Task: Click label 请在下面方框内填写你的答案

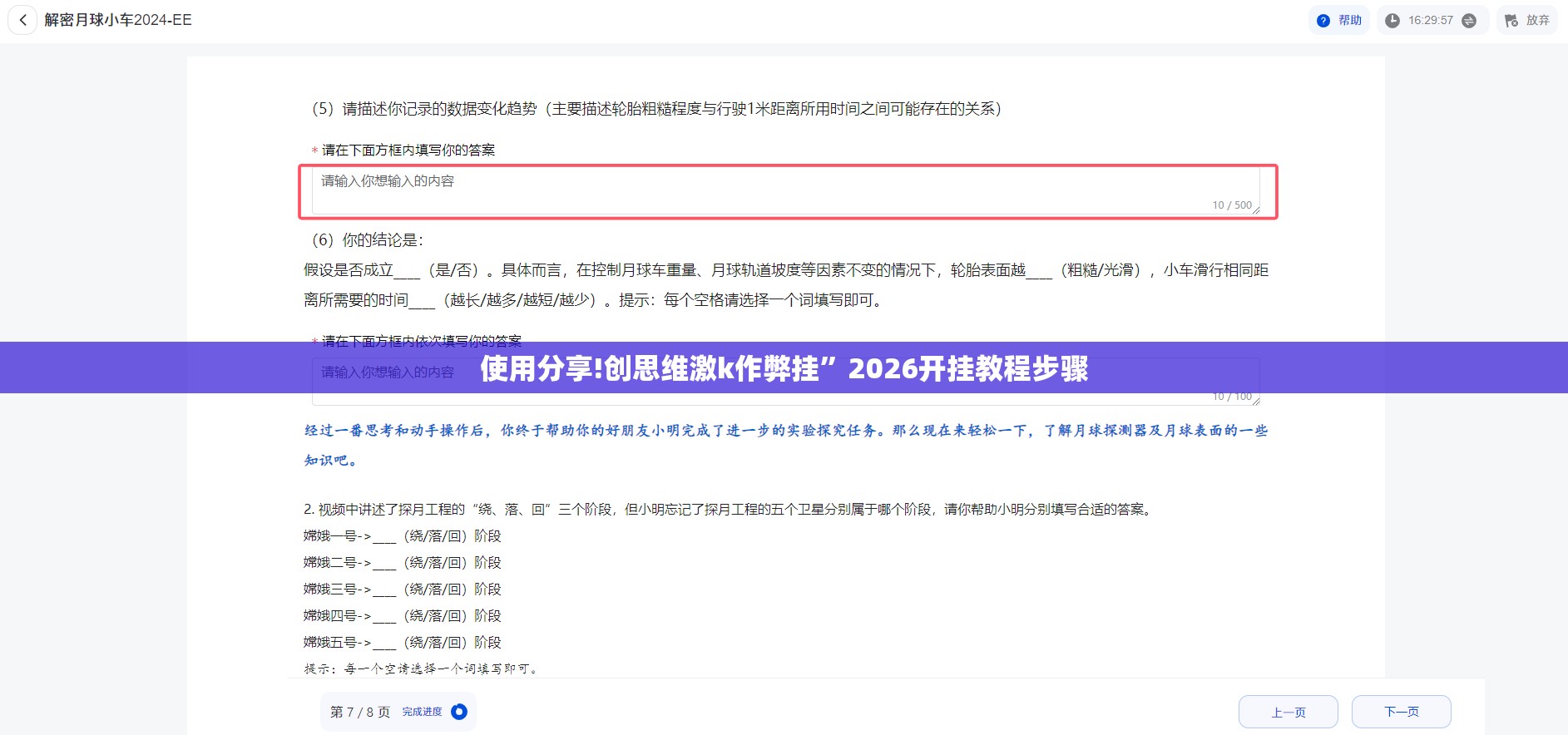Action: point(408,150)
